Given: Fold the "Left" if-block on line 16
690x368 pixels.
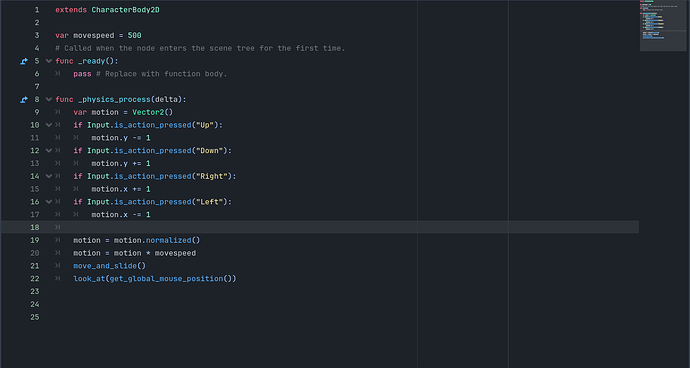Looking at the screenshot, I should pos(49,202).
